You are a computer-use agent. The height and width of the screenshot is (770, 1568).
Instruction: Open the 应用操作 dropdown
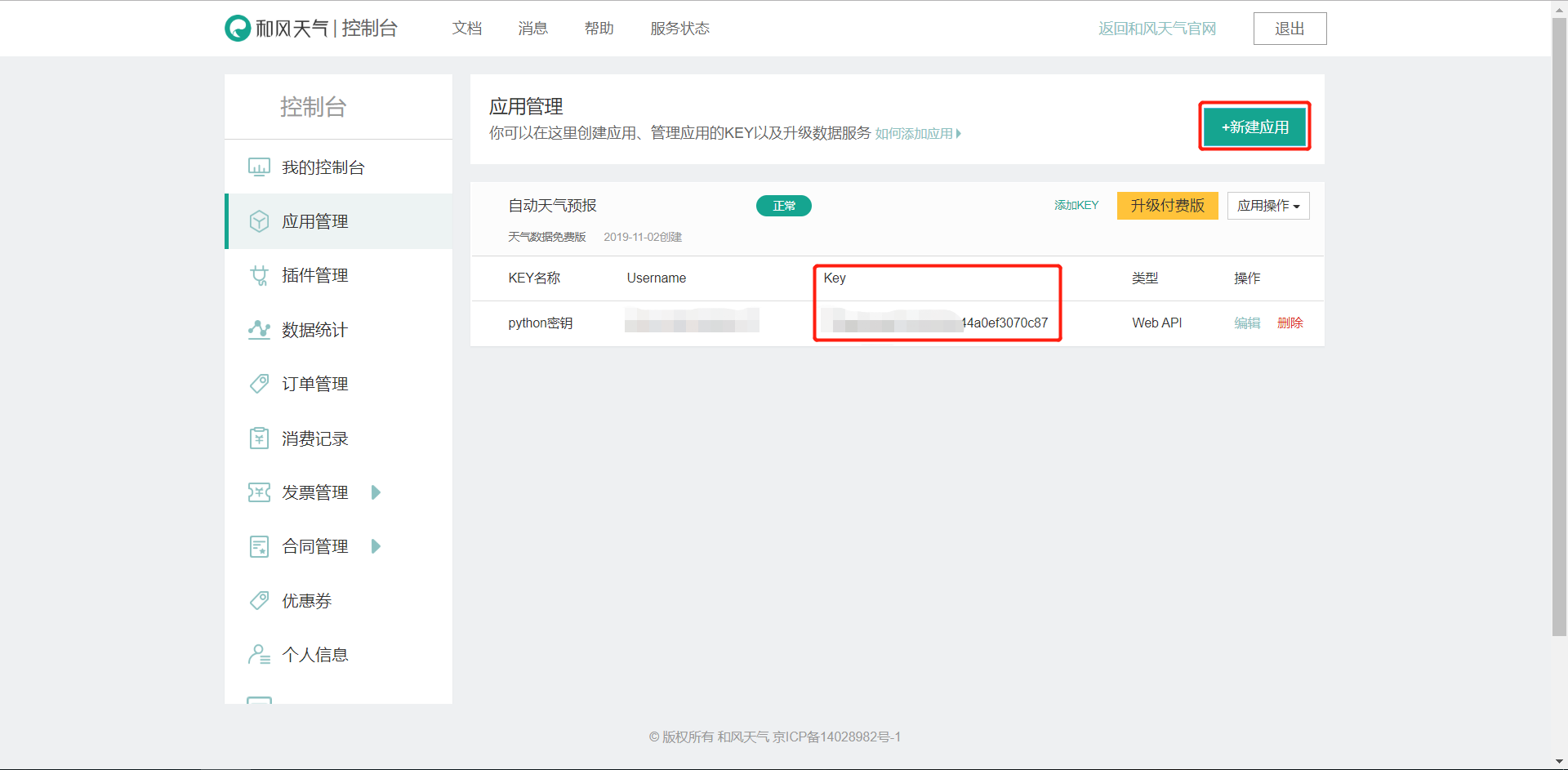pos(1268,206)
